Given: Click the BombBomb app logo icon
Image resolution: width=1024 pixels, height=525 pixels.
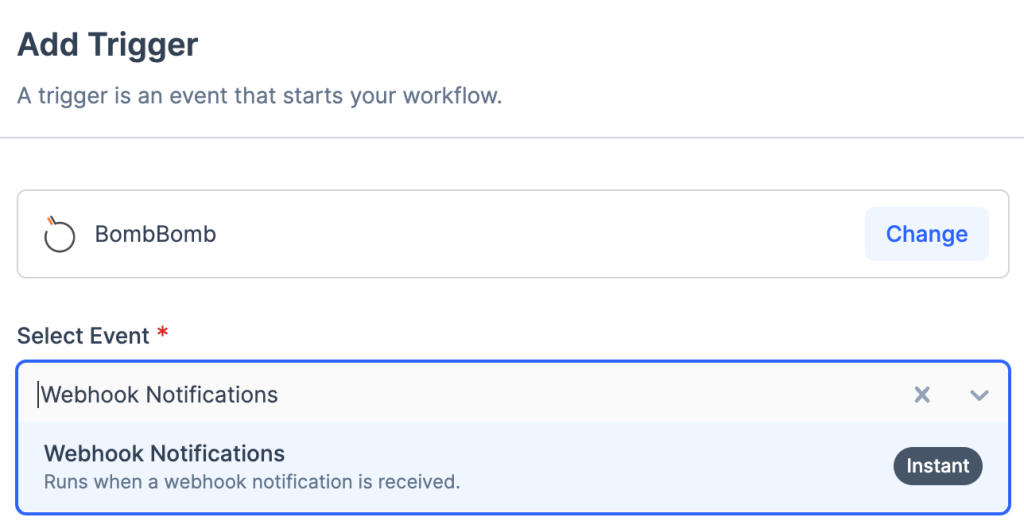Looking at the screenshot, I should (60, 235).
